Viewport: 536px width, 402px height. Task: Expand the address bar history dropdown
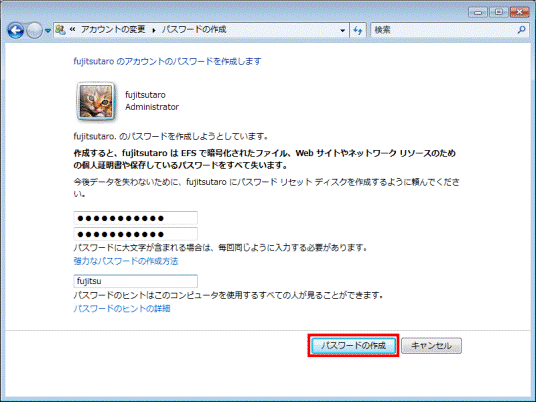[342, 30]
